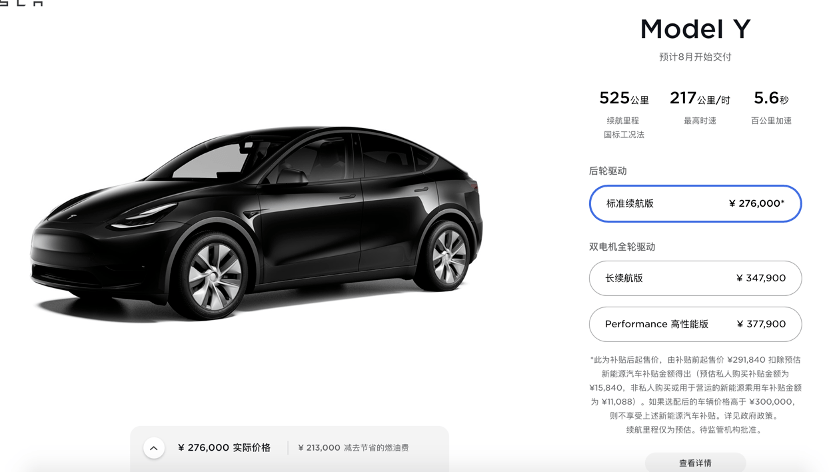Click the car's front wheel

click(x=213, y=276)
